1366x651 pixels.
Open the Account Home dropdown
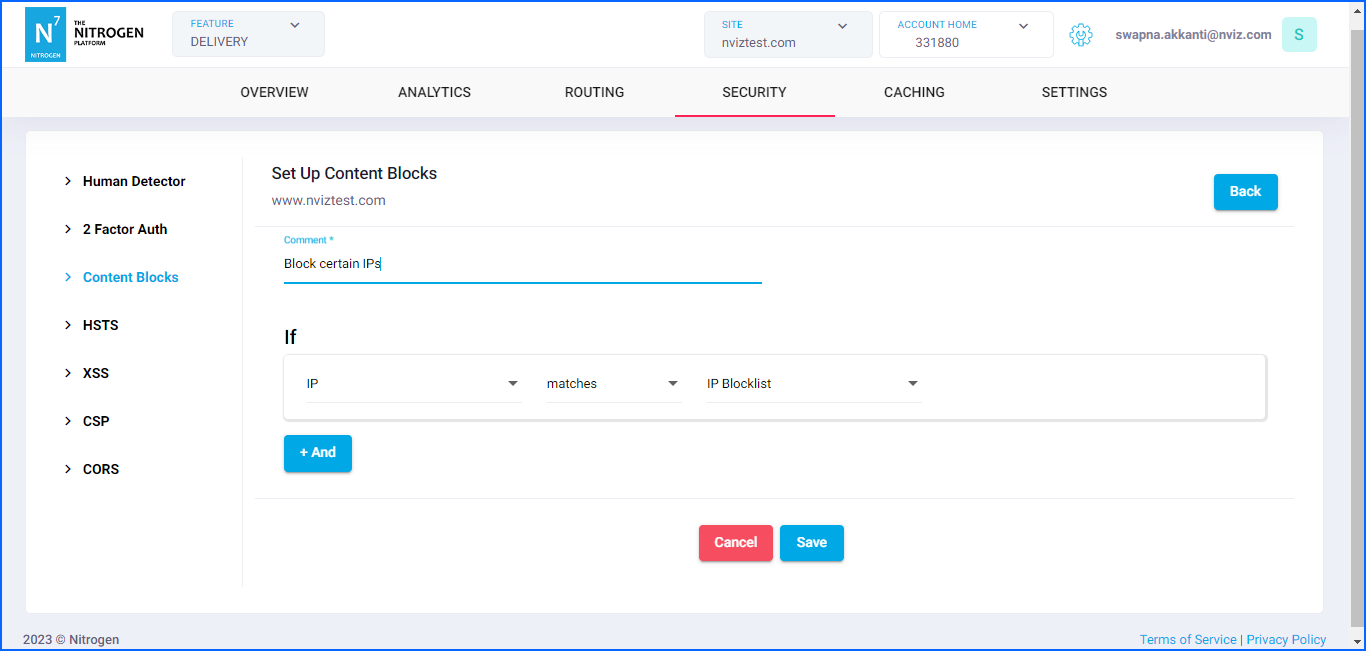tap(965, 34)
